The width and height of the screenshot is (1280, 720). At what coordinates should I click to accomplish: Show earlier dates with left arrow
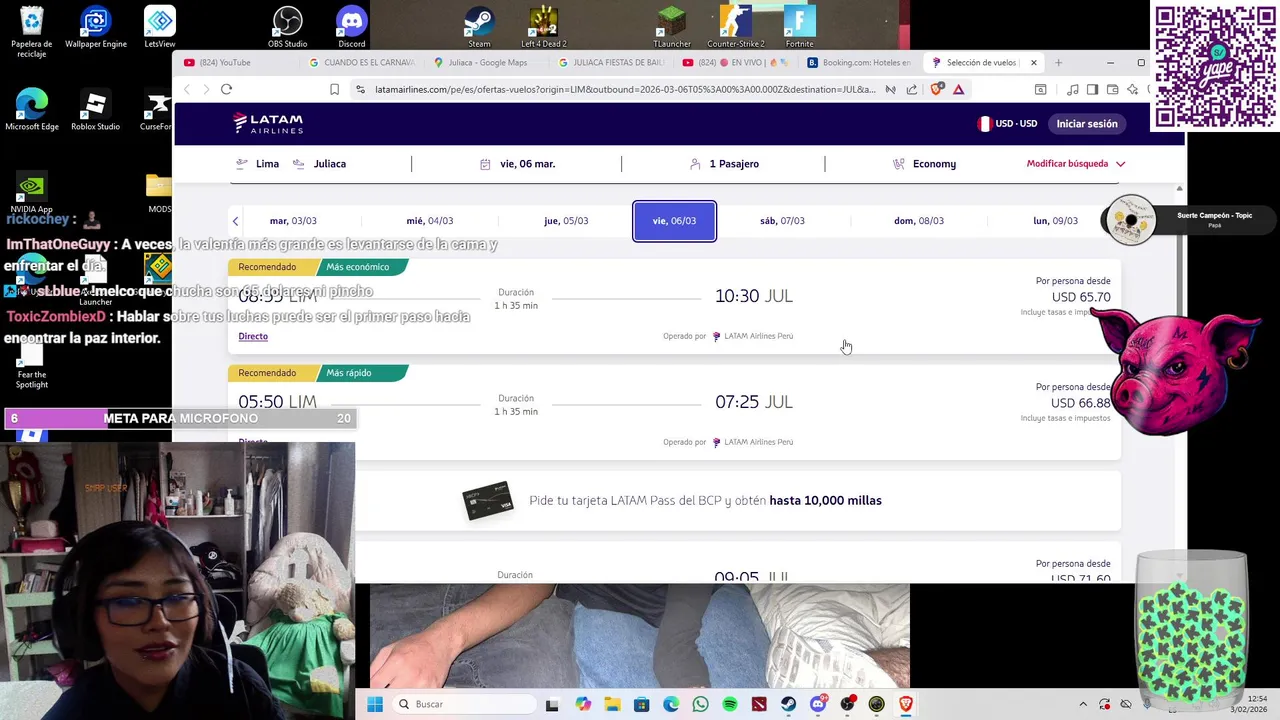coord(236,221)
